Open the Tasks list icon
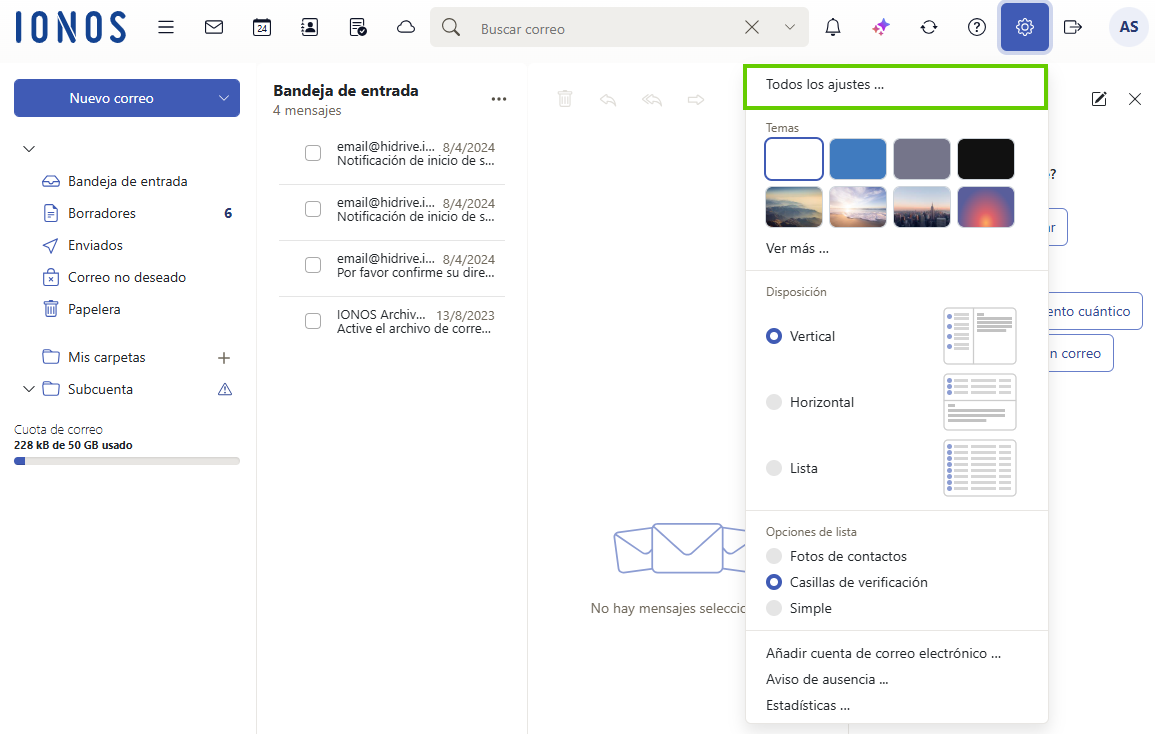The image size is (1155, 734). click(357, 27)
